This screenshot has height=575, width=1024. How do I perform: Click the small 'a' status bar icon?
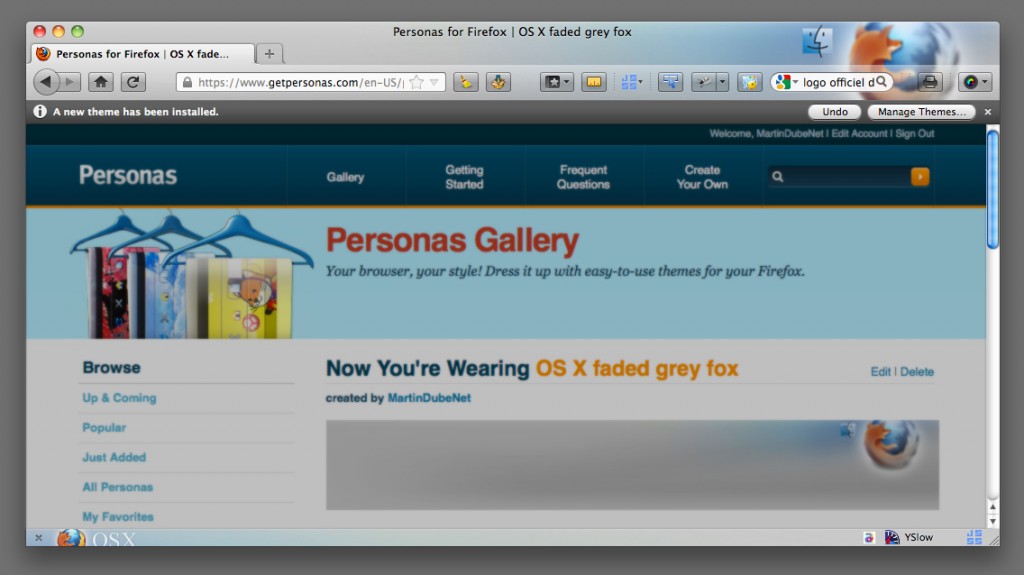869,538
